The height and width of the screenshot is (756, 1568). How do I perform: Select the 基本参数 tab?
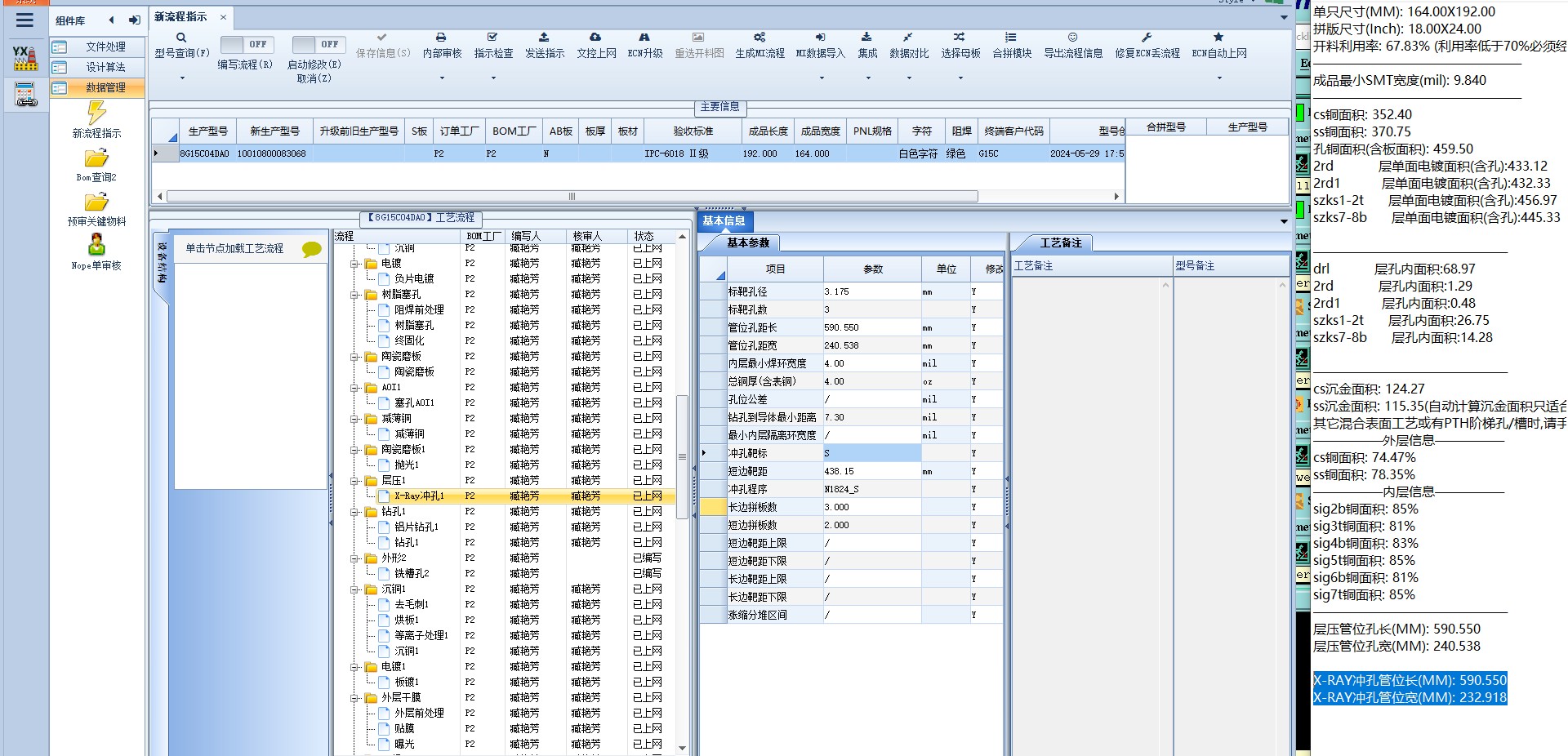pos(748,243)
